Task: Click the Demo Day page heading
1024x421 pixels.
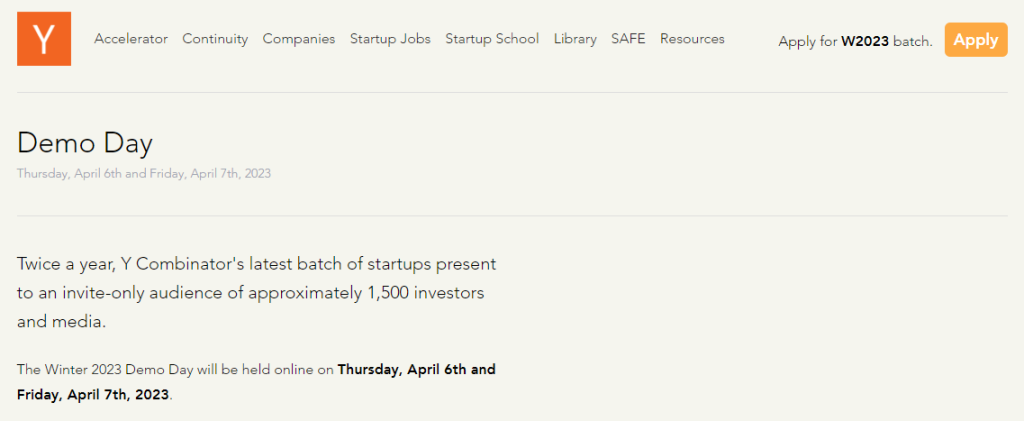Action: (85, 143)
